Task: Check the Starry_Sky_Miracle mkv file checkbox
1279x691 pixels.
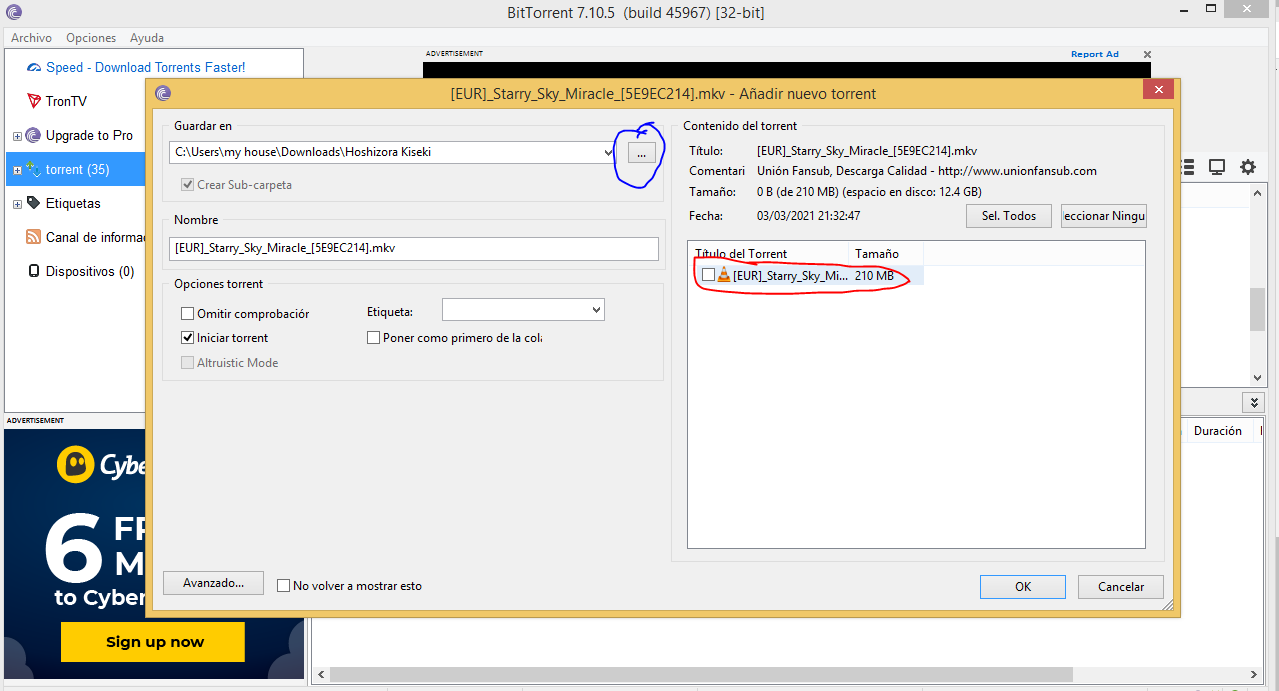Action: click(x=708, y=275)
